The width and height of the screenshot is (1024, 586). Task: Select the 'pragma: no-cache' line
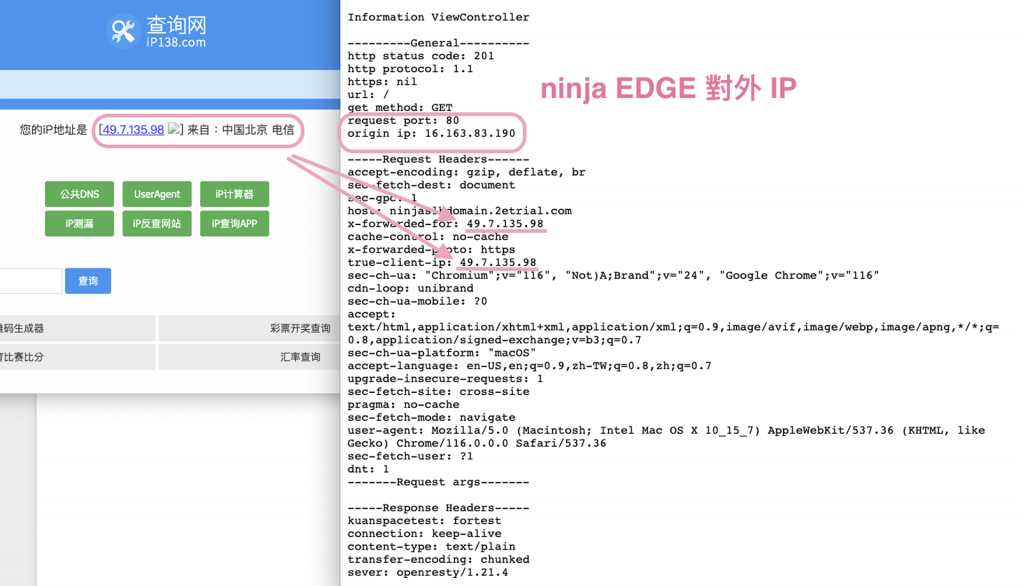403,404
